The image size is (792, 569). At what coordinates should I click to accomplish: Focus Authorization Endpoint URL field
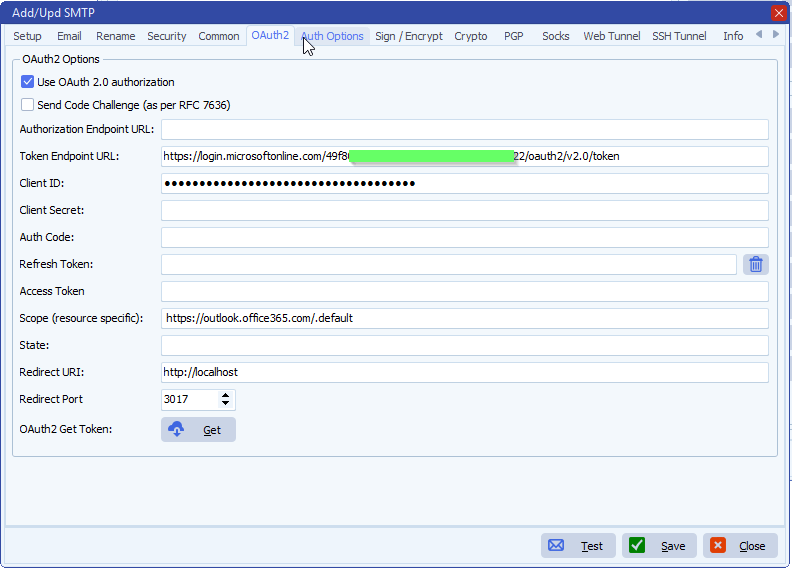[465, 130]
